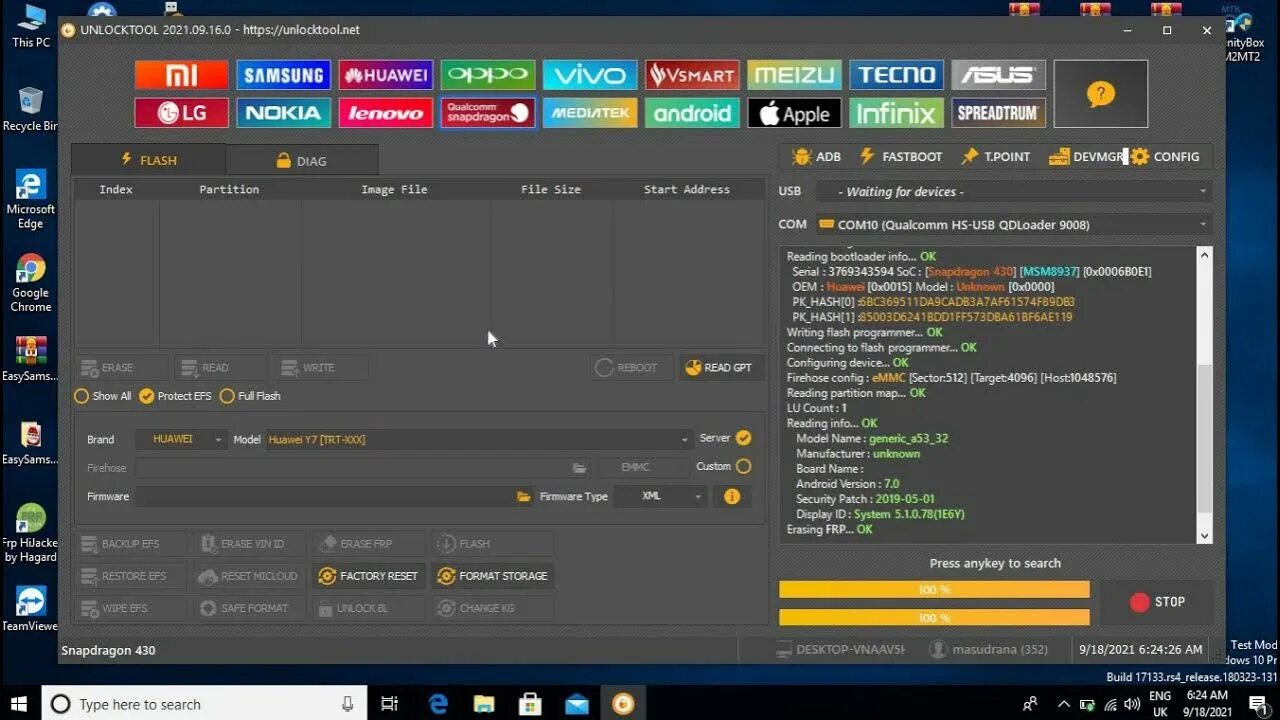Select the ASUS brand logo
1280x720 pixels.
[x=998, y=75]
